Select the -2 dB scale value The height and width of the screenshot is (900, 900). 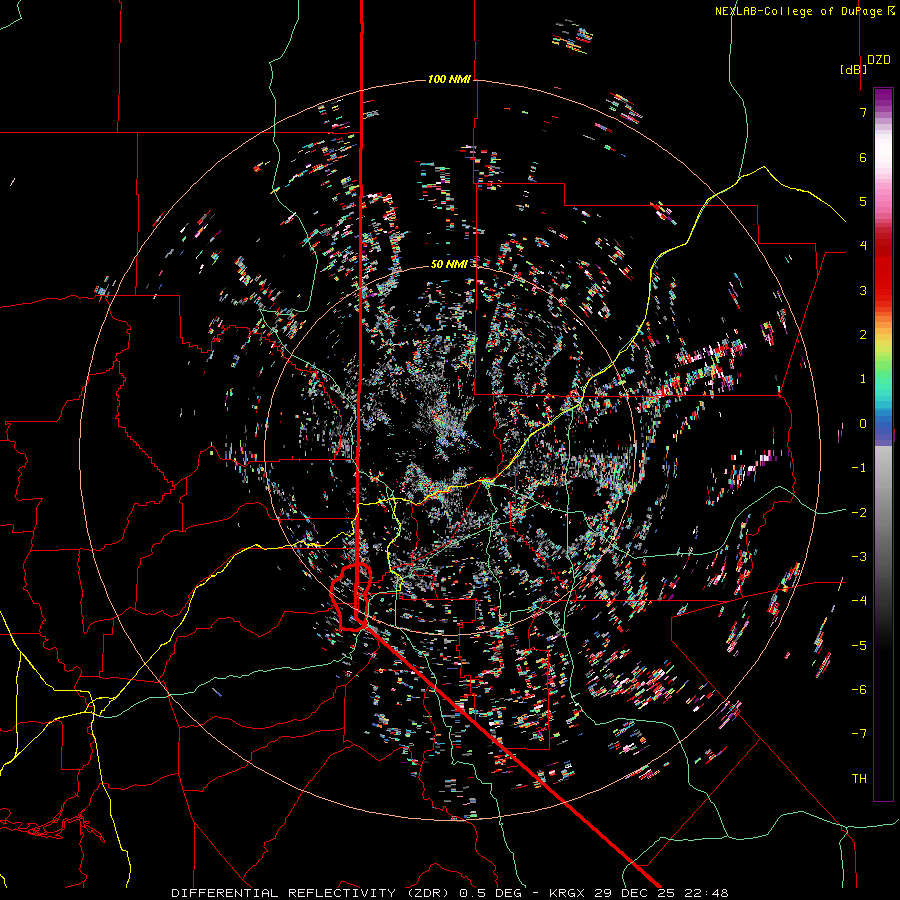coord(859,512)
